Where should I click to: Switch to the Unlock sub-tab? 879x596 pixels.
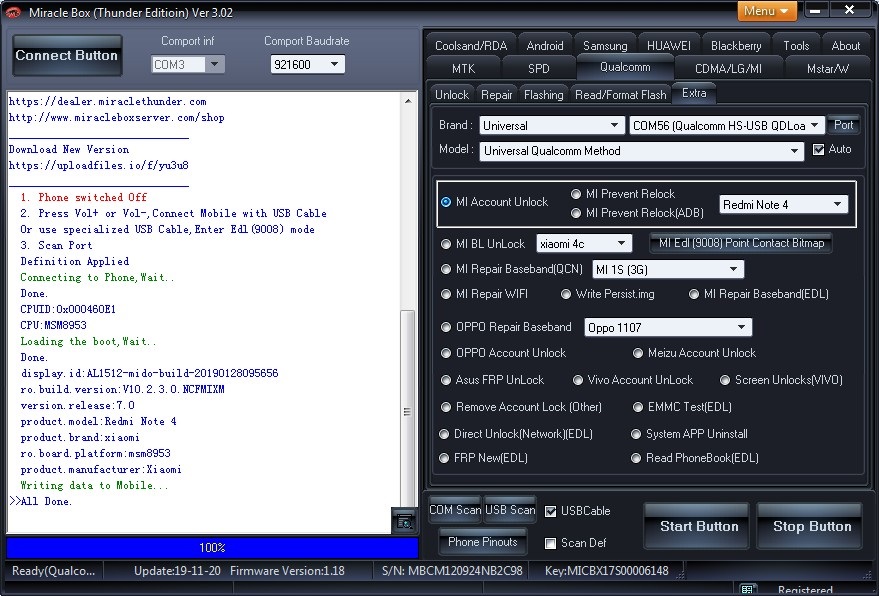(452, 95)
